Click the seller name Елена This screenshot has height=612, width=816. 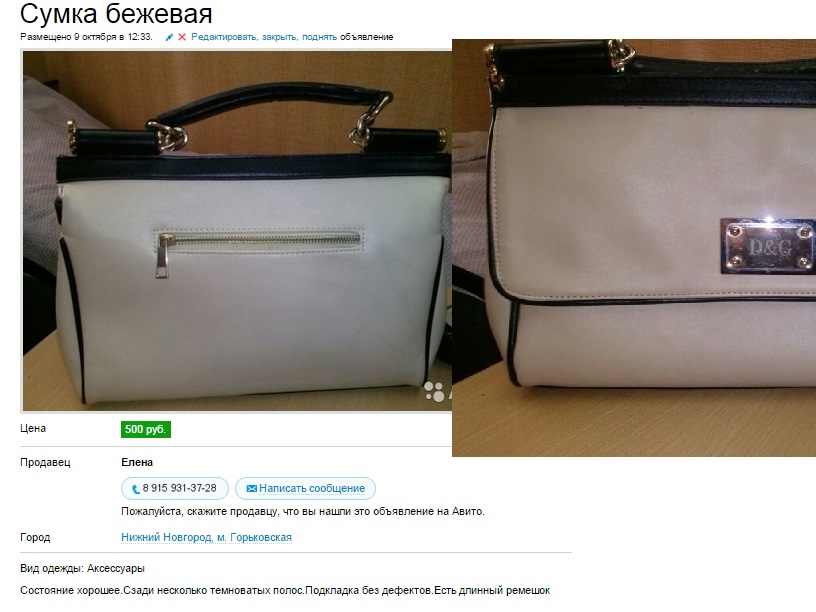(137, 462)
